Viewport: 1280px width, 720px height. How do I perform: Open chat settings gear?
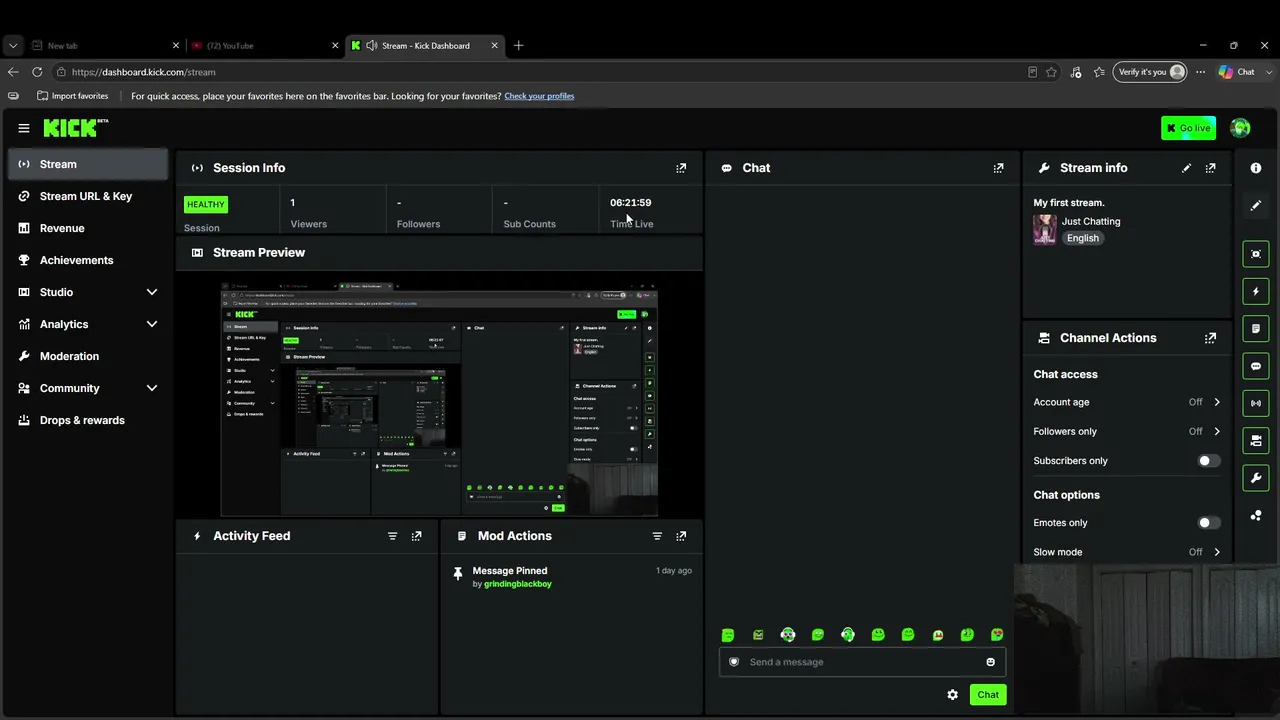coord(952,695)
